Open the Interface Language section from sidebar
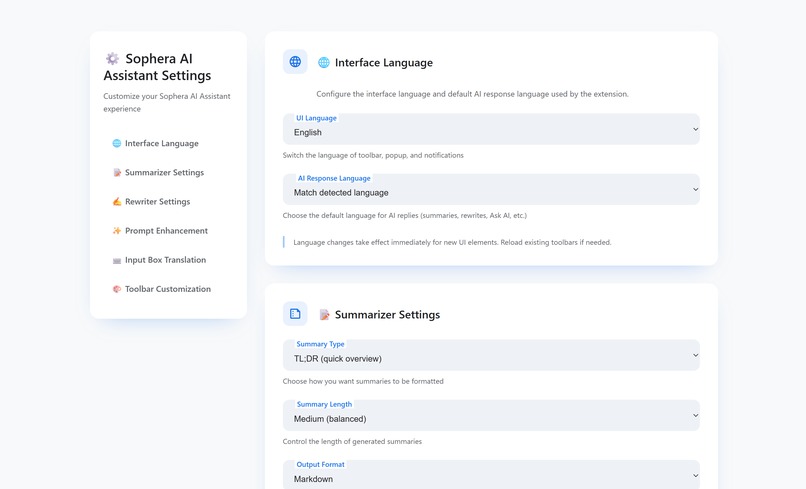Viewport: 806px width, 489px height. (x=161, y=143)
